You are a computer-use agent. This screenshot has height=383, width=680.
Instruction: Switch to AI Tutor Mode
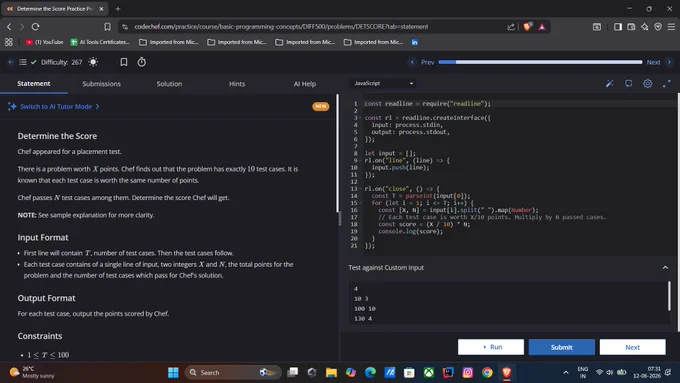(x=54, y=106)
